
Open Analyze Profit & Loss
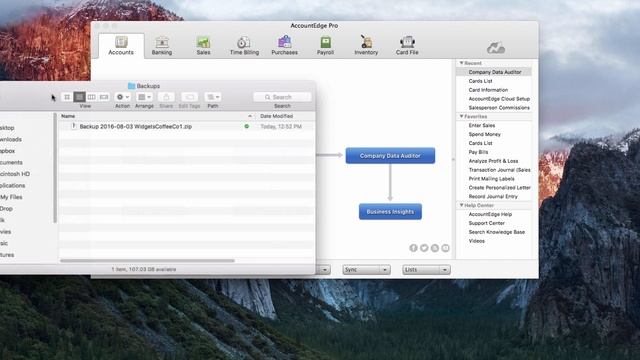[493, 161]
